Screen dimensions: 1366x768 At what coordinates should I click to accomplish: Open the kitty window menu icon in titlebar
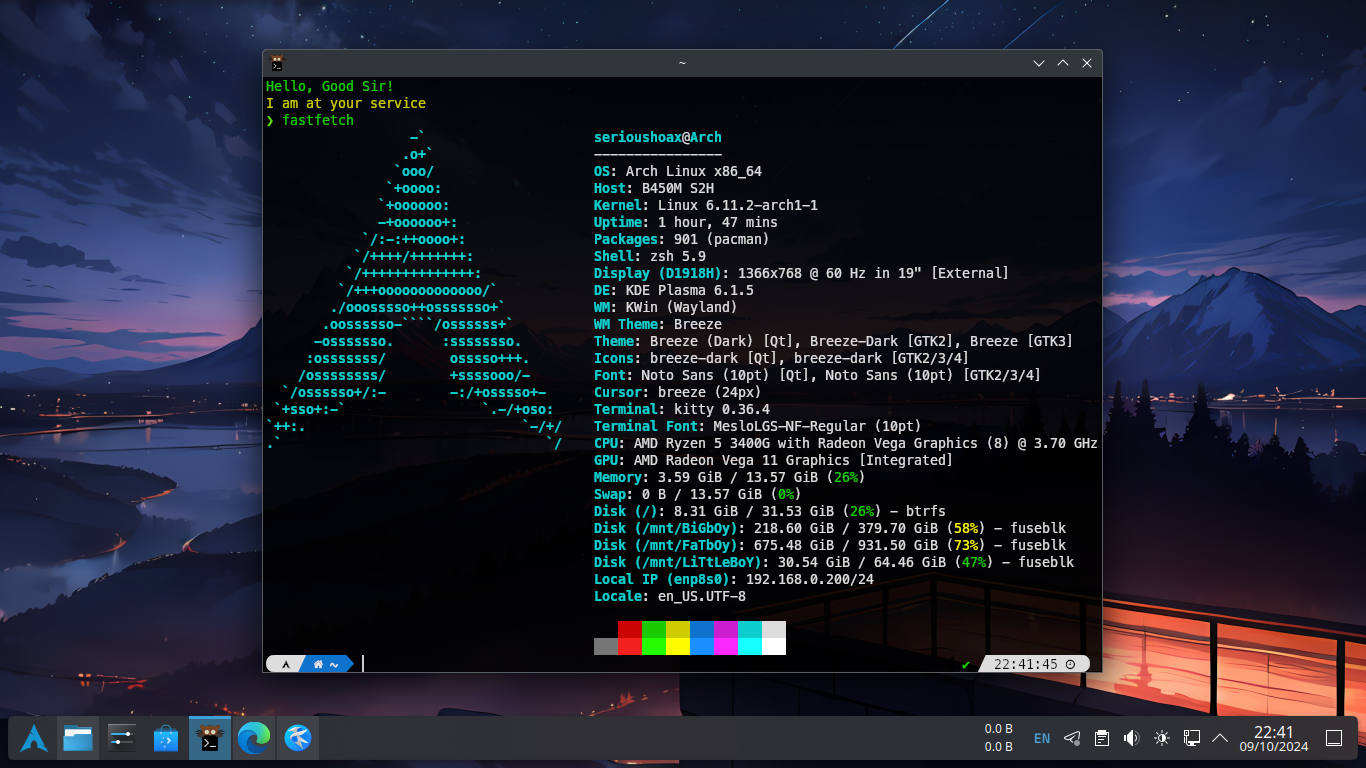[277, 62]
